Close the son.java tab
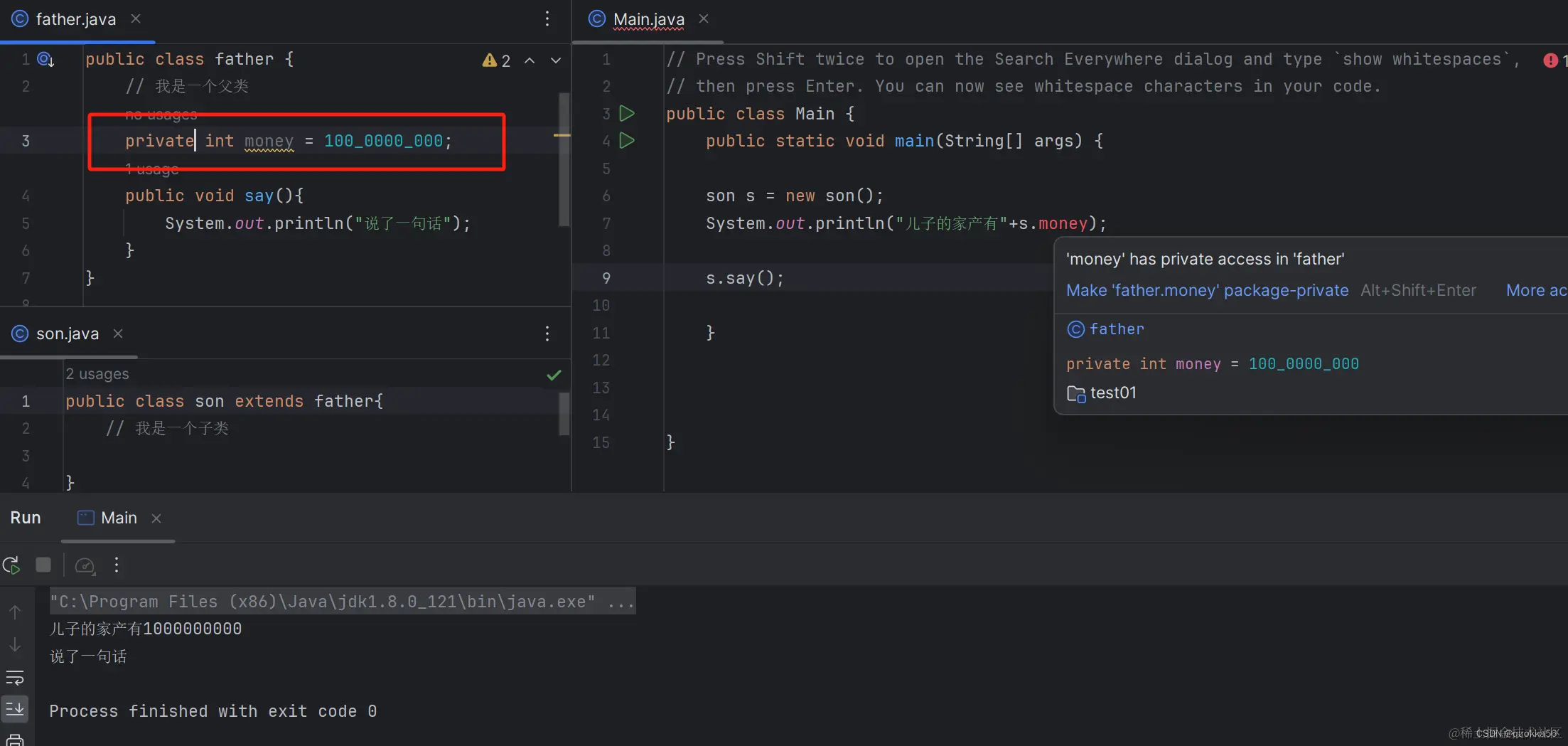 tap(118, 333)
